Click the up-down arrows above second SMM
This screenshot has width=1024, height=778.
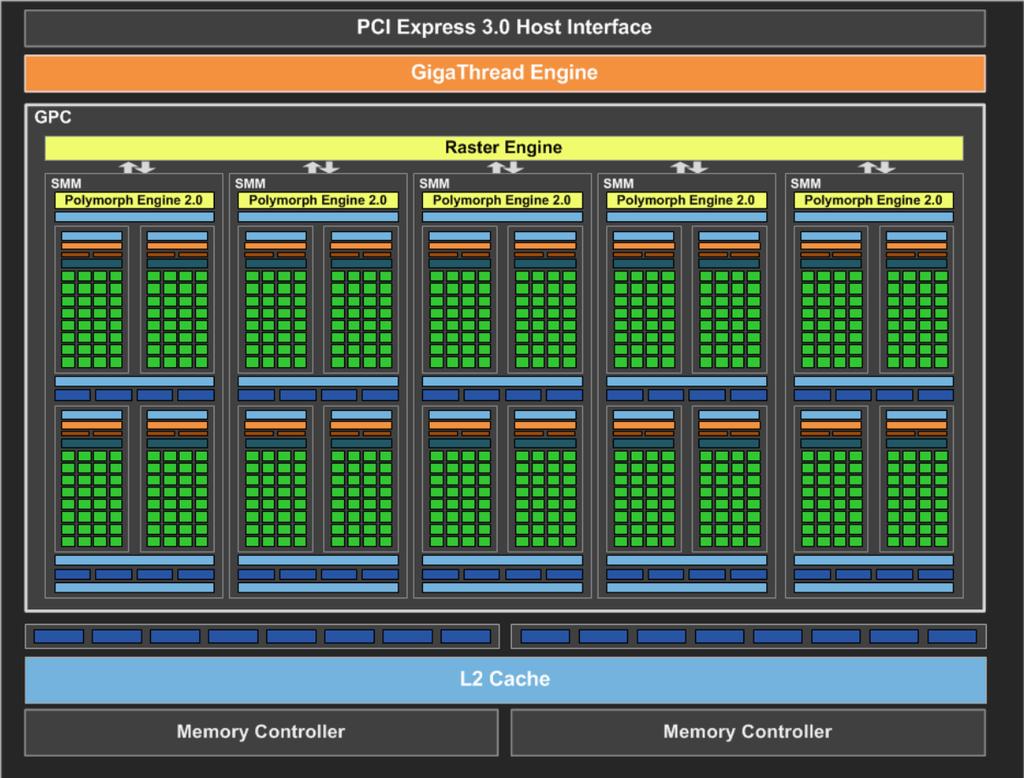click(x=321, y=167)
